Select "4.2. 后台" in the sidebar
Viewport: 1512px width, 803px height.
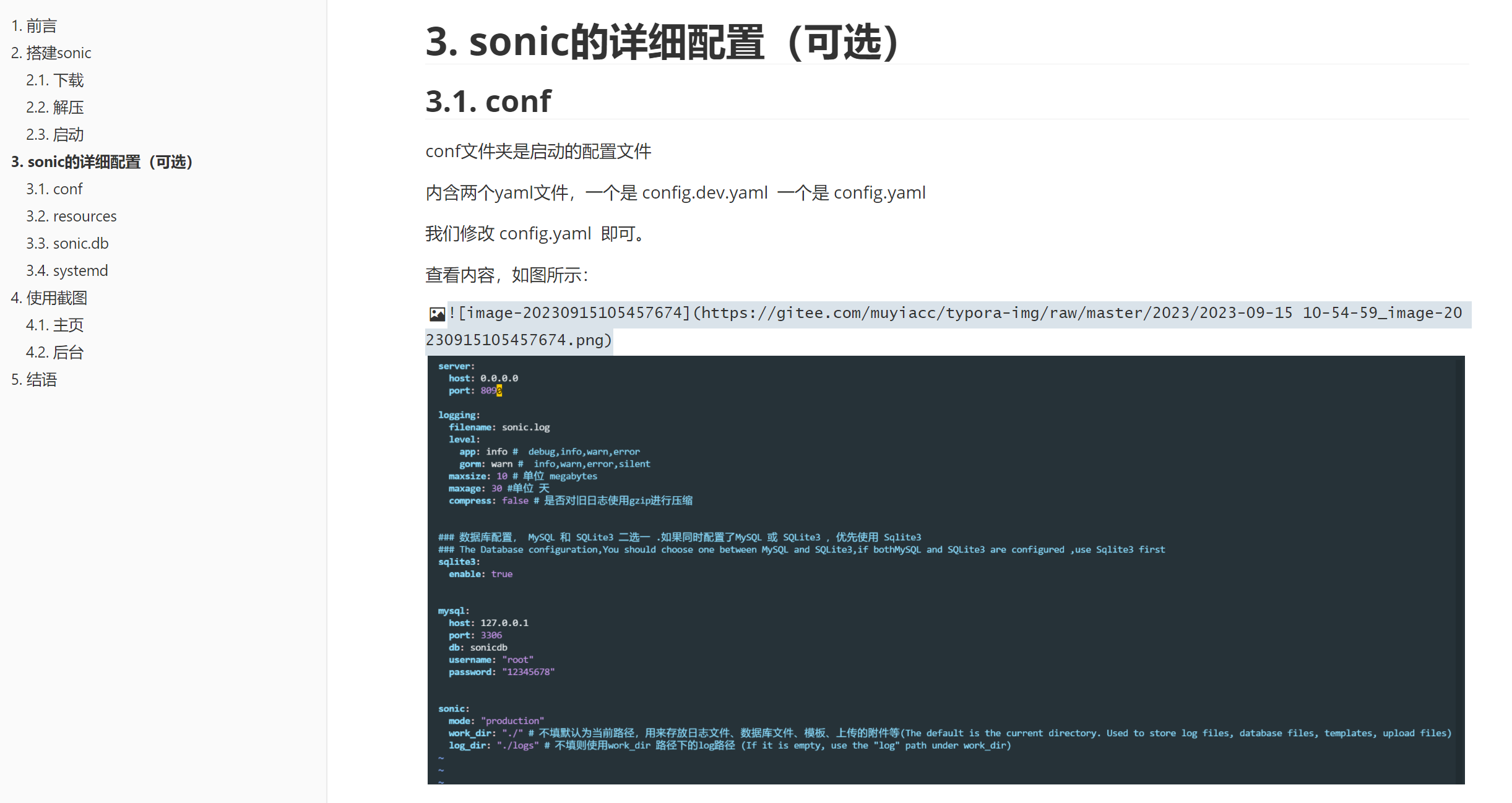click(x=54, y=352)
